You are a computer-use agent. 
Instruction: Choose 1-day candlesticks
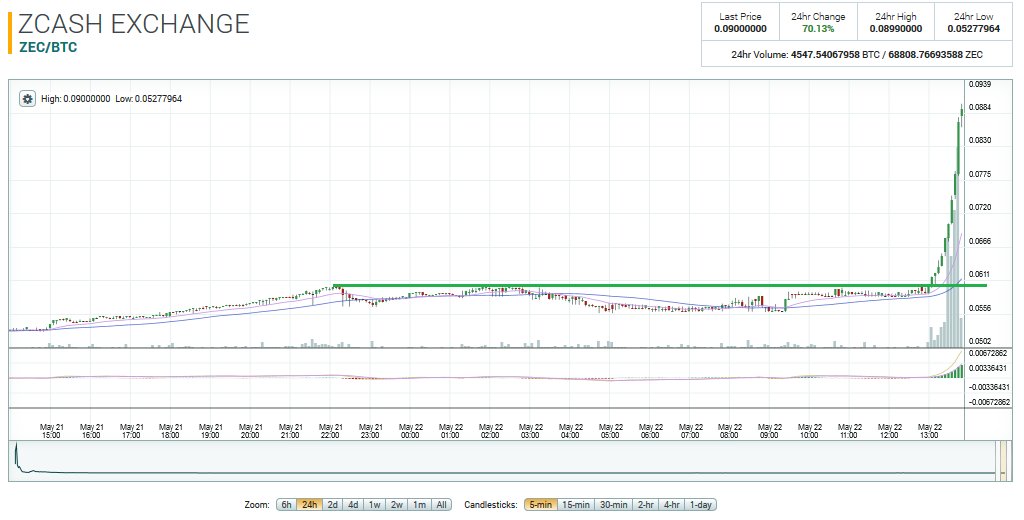point(701,504)
